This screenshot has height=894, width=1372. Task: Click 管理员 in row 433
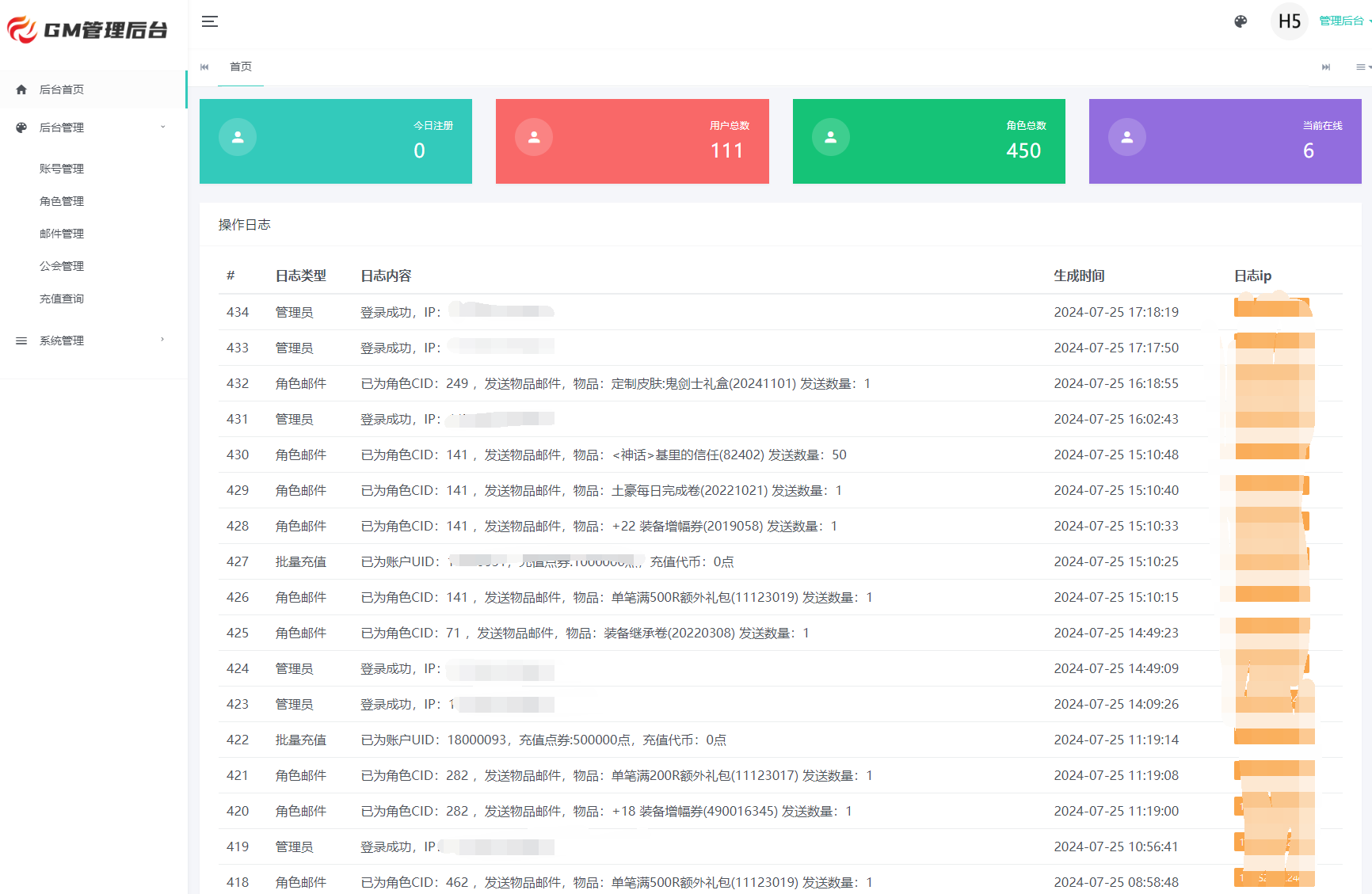pyautogui.click(x=294, y=348)
